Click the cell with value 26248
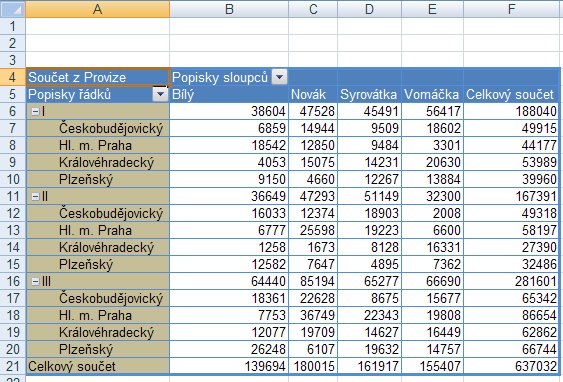The height and width of the screenshot is (382, 563). [x=229, y=349]
